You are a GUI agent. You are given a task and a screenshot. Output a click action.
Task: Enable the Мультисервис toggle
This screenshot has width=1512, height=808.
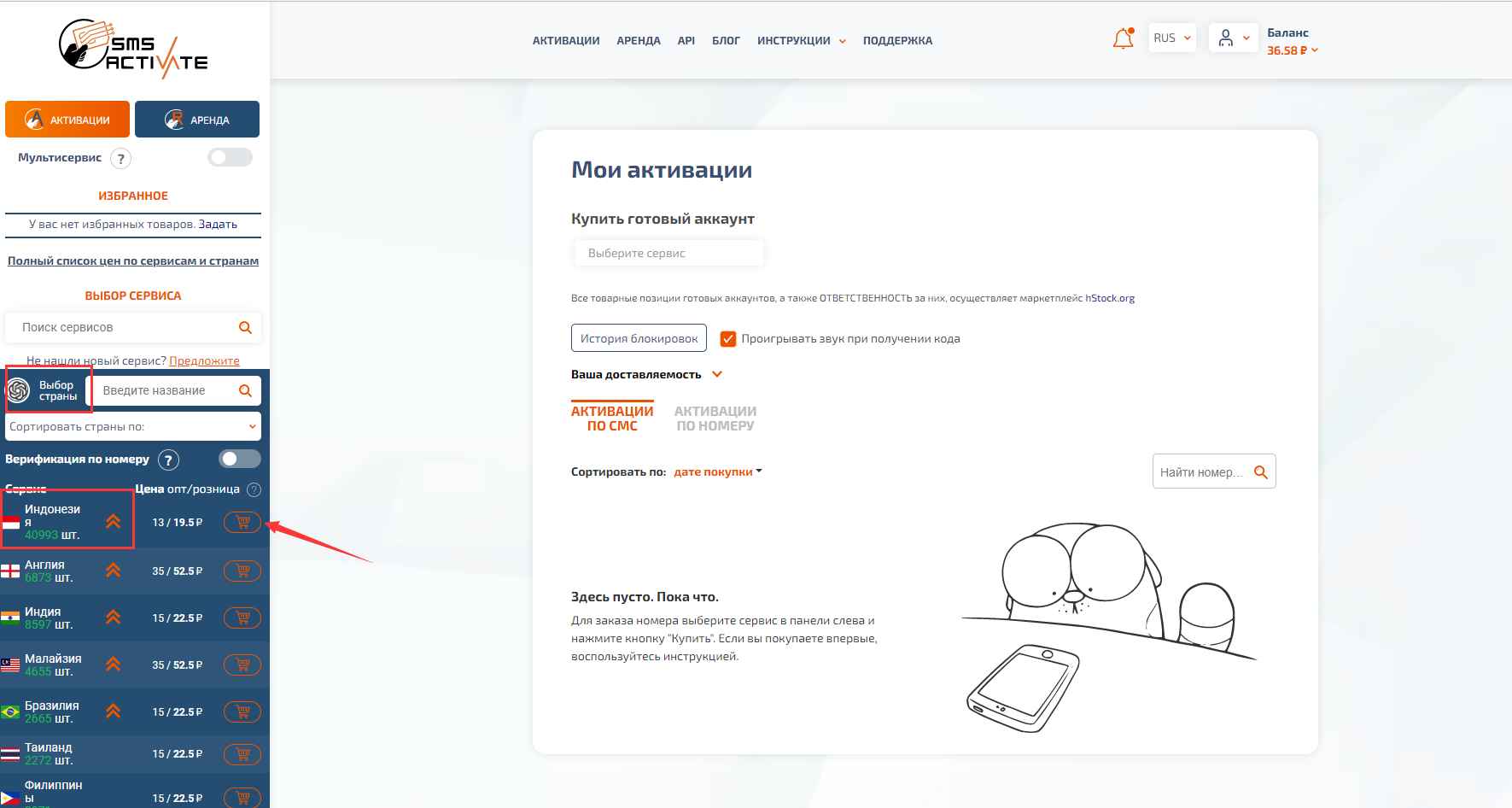coord(231,157)
